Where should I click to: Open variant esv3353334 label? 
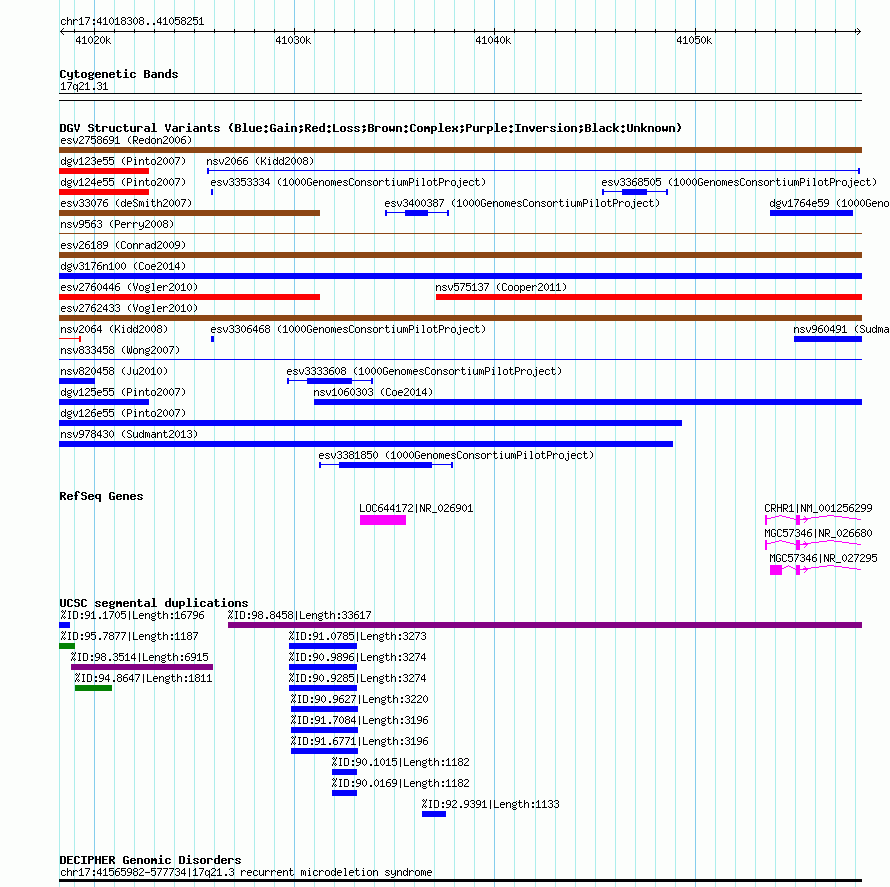tap(348, 182)
